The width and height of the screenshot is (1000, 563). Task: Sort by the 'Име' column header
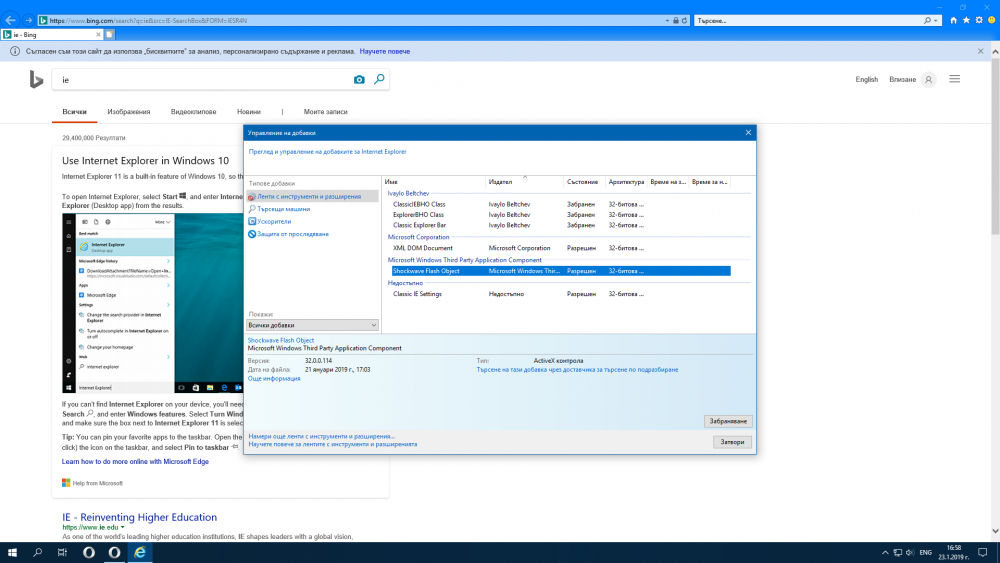pos(434,182)
